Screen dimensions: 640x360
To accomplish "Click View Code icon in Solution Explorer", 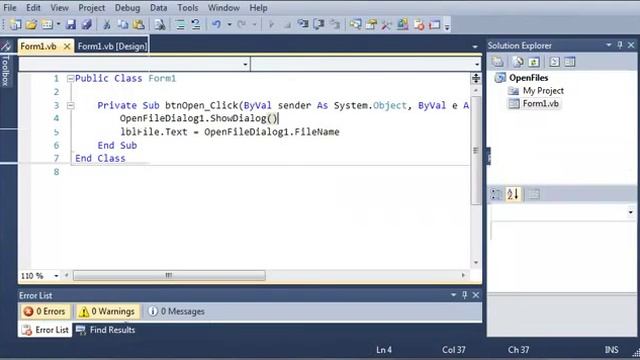I will click(x=554, y=62).
